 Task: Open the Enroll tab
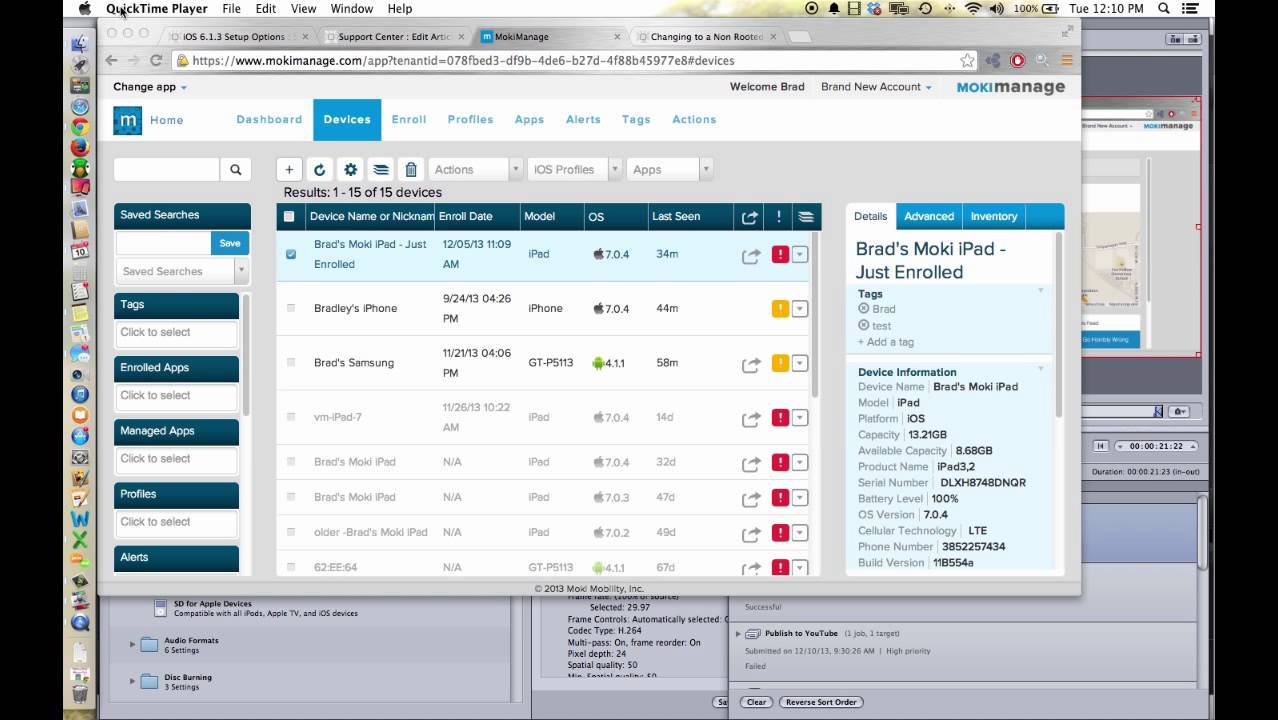pos(409,119)
